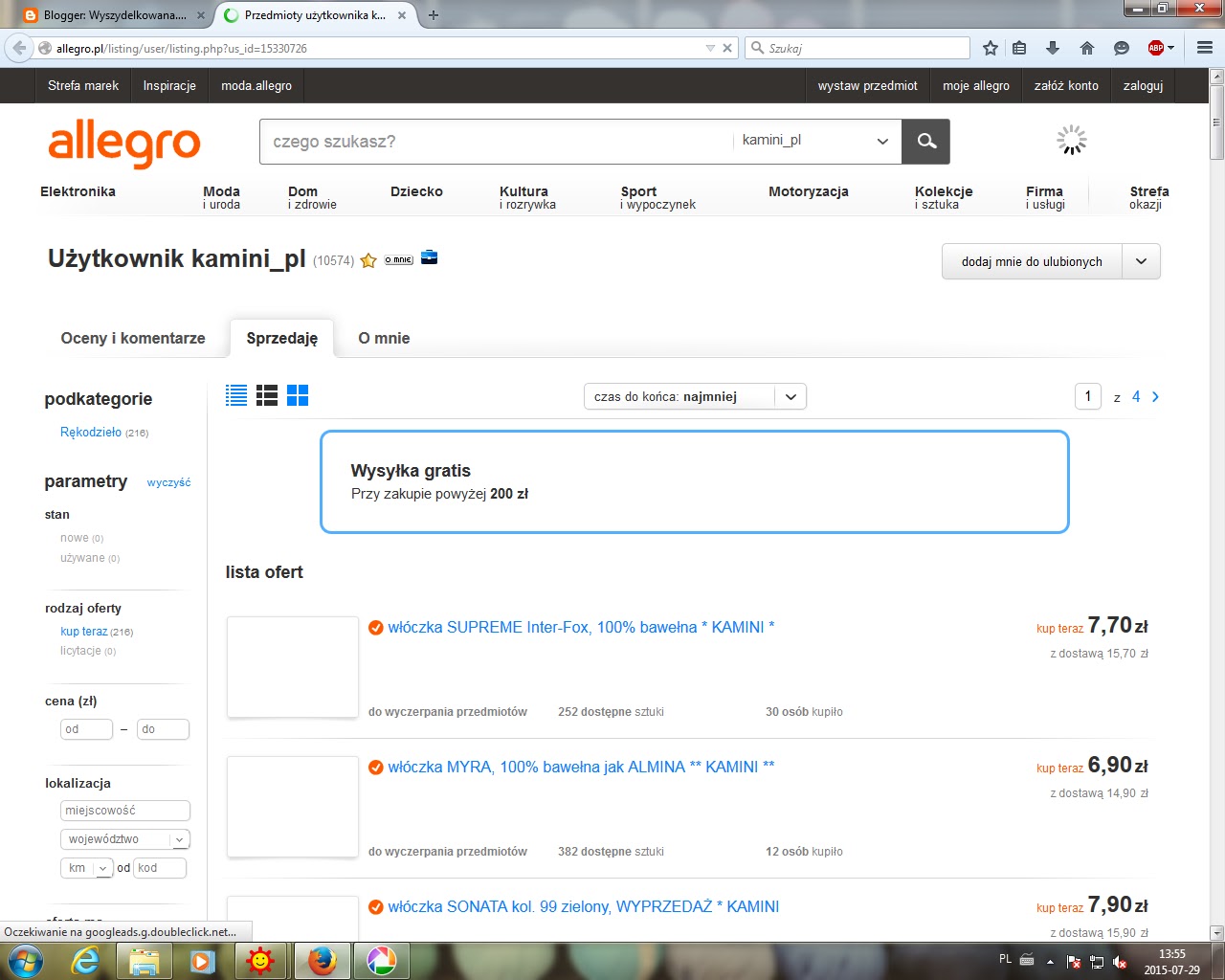Click the 'o mnie' badge icon
The height and width of the screenshot is (980, 1225).
(x=399, y=259)
